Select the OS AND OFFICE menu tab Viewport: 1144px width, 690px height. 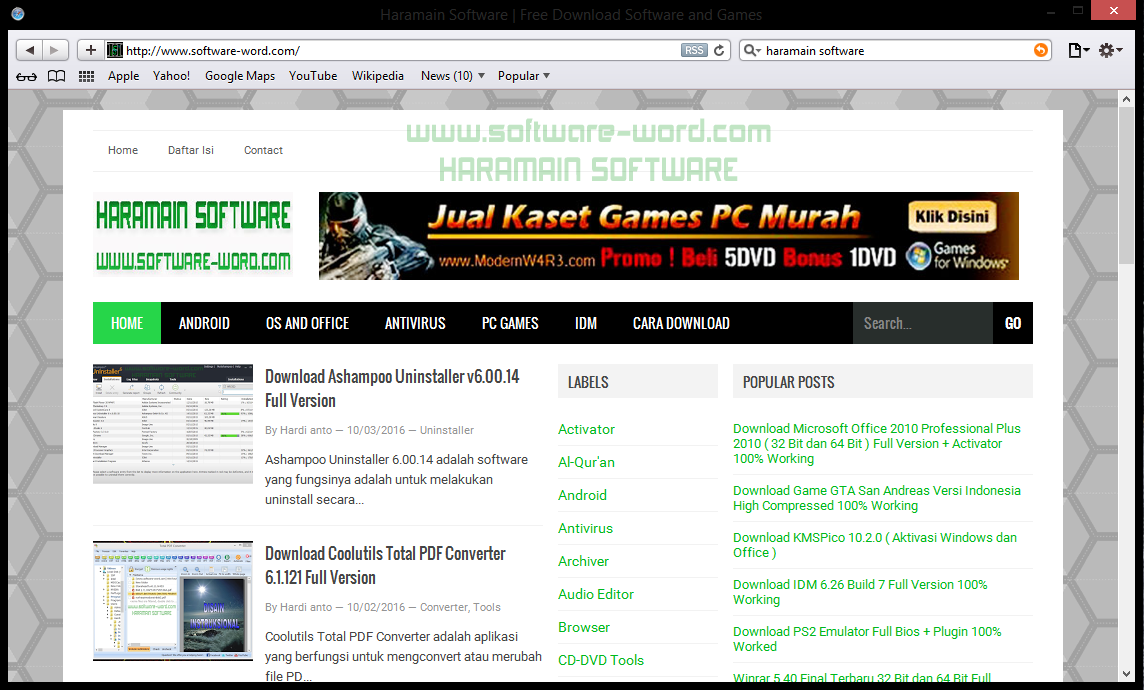coord(307,323)
